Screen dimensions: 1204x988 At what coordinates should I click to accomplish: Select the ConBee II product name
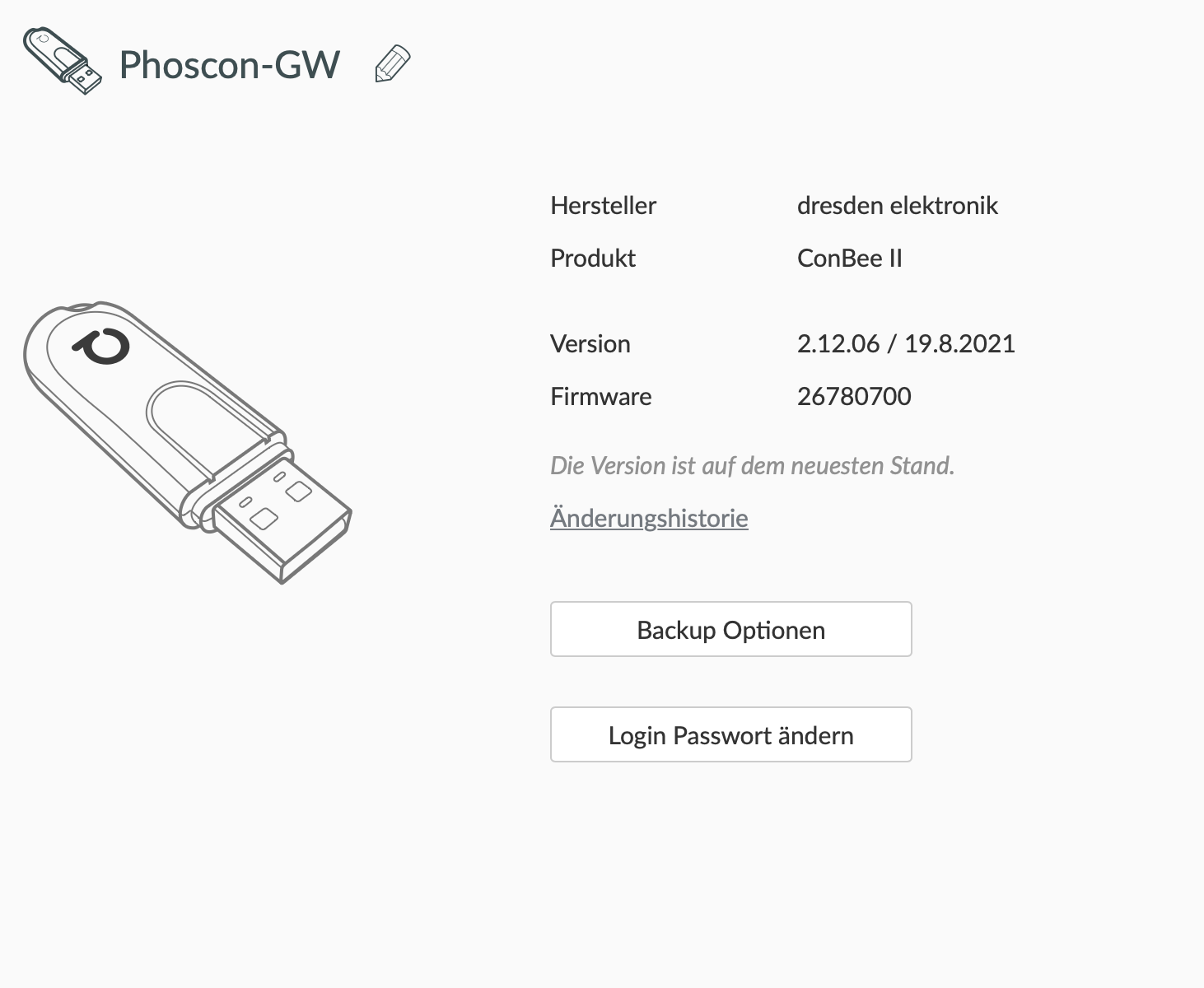[849, 258]
